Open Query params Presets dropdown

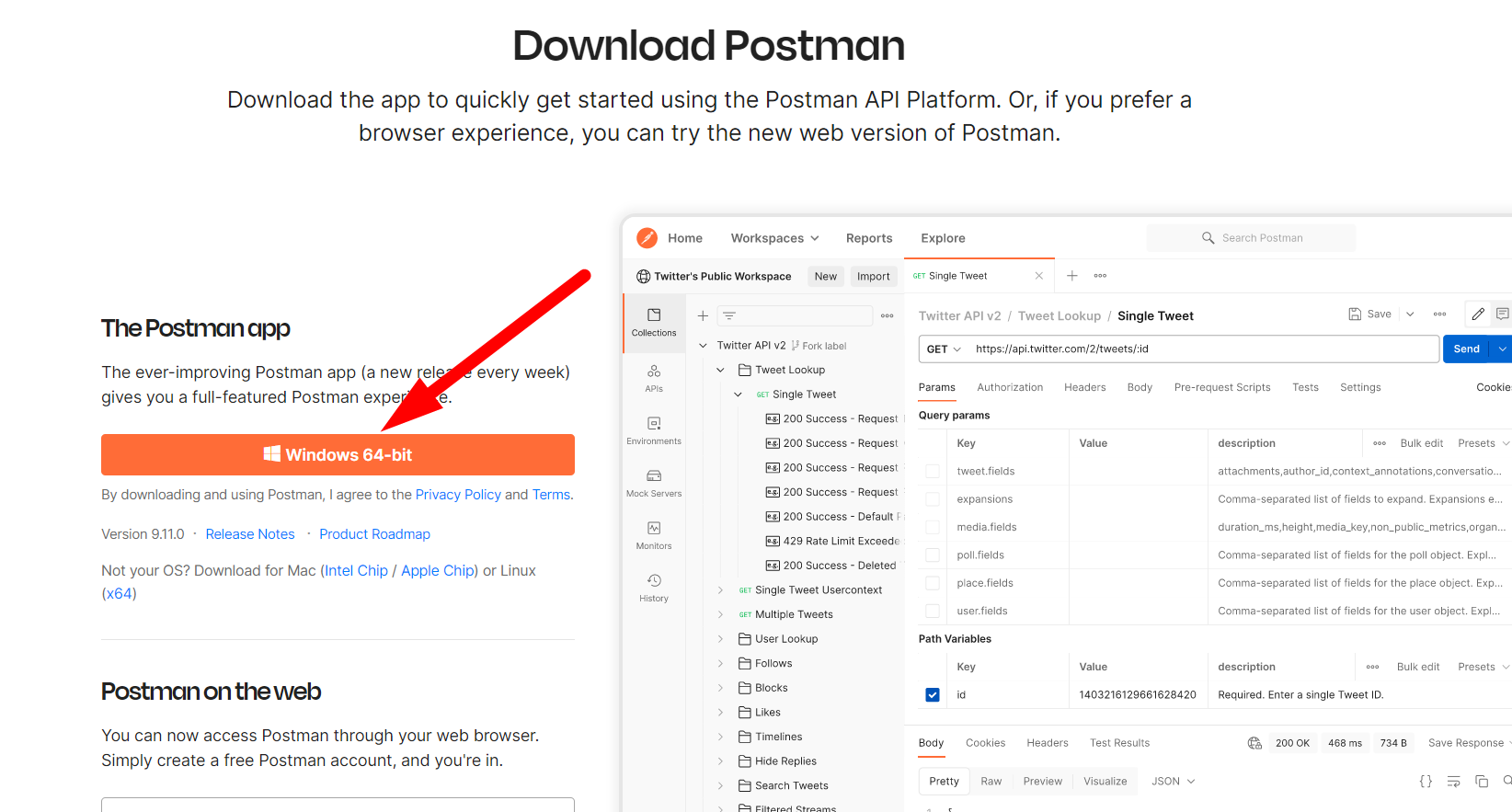pyautogui.click(x=1483, y=443)
